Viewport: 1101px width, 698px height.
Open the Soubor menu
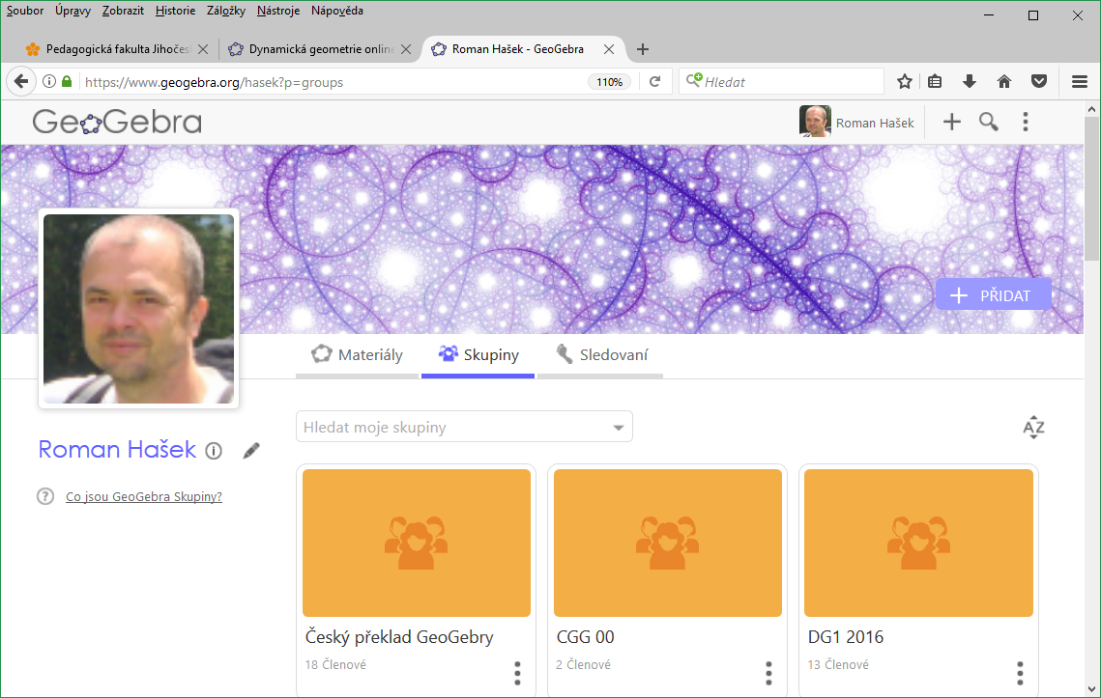pyautogui.click(x=25, y=11)
